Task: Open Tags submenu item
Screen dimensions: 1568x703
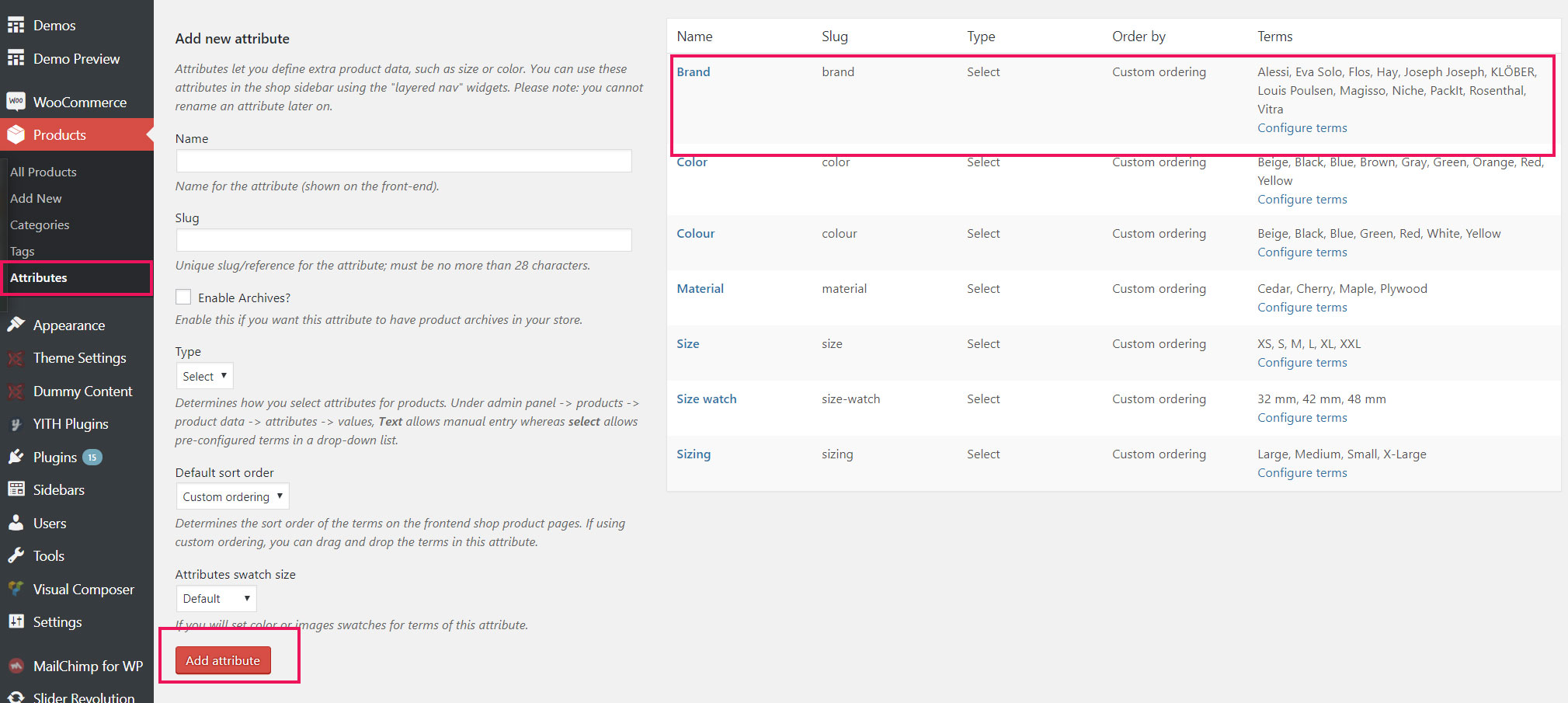Action: pyautogui.click(x=22, y=251)
